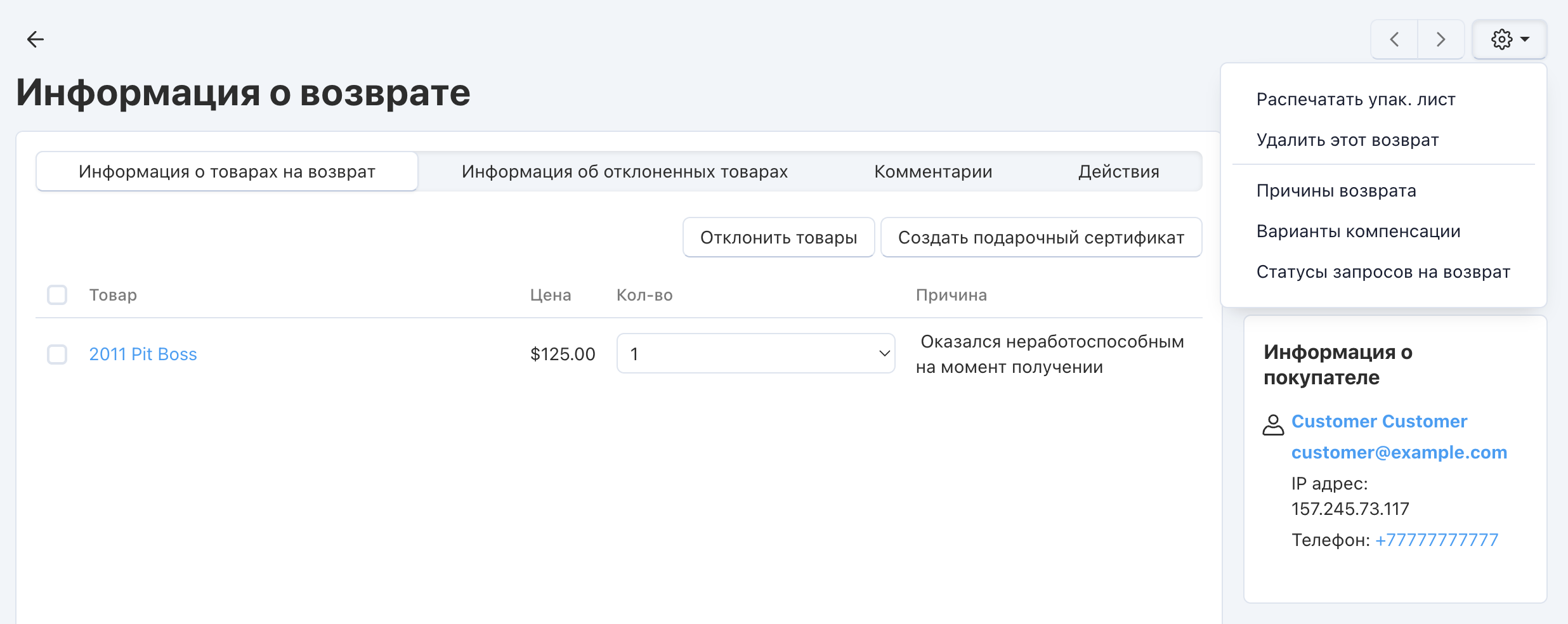This screenshot has height=624, width=1568.
Task: Click the customer@example.com email link
Action: [x=1399, y=452]
